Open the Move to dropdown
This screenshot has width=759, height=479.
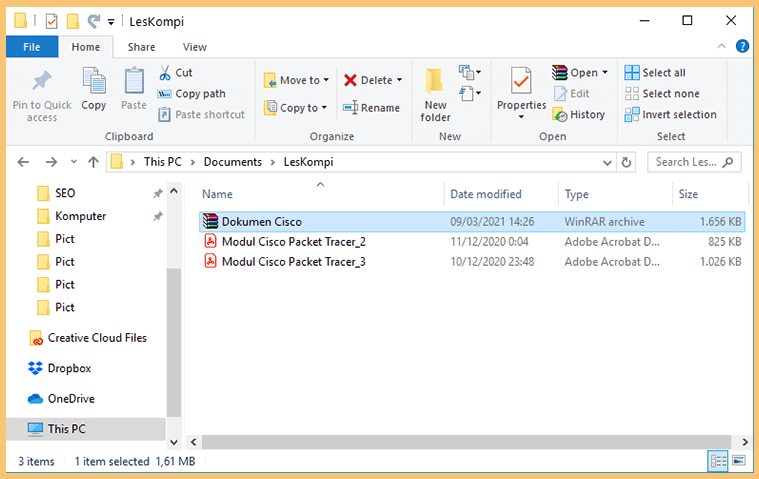point(296,80)
